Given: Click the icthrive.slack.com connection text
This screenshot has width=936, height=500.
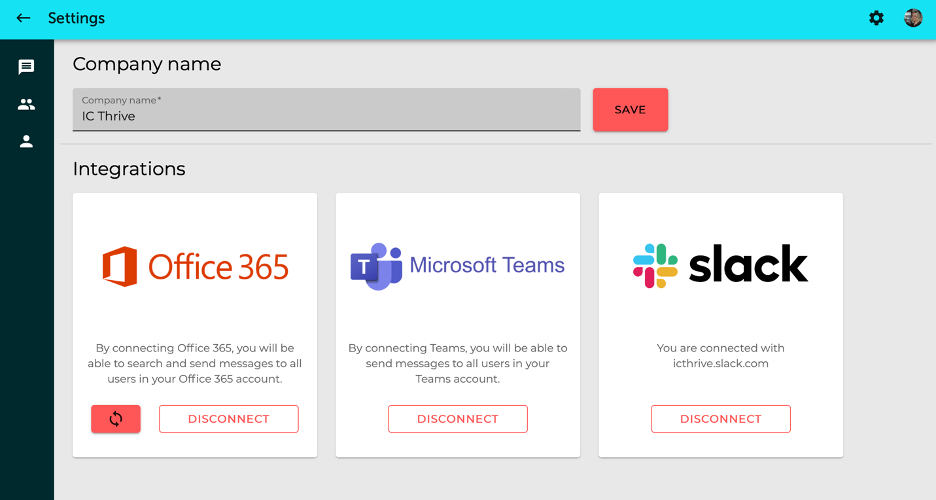Looking at the screenshot, I should click(721, 363).
